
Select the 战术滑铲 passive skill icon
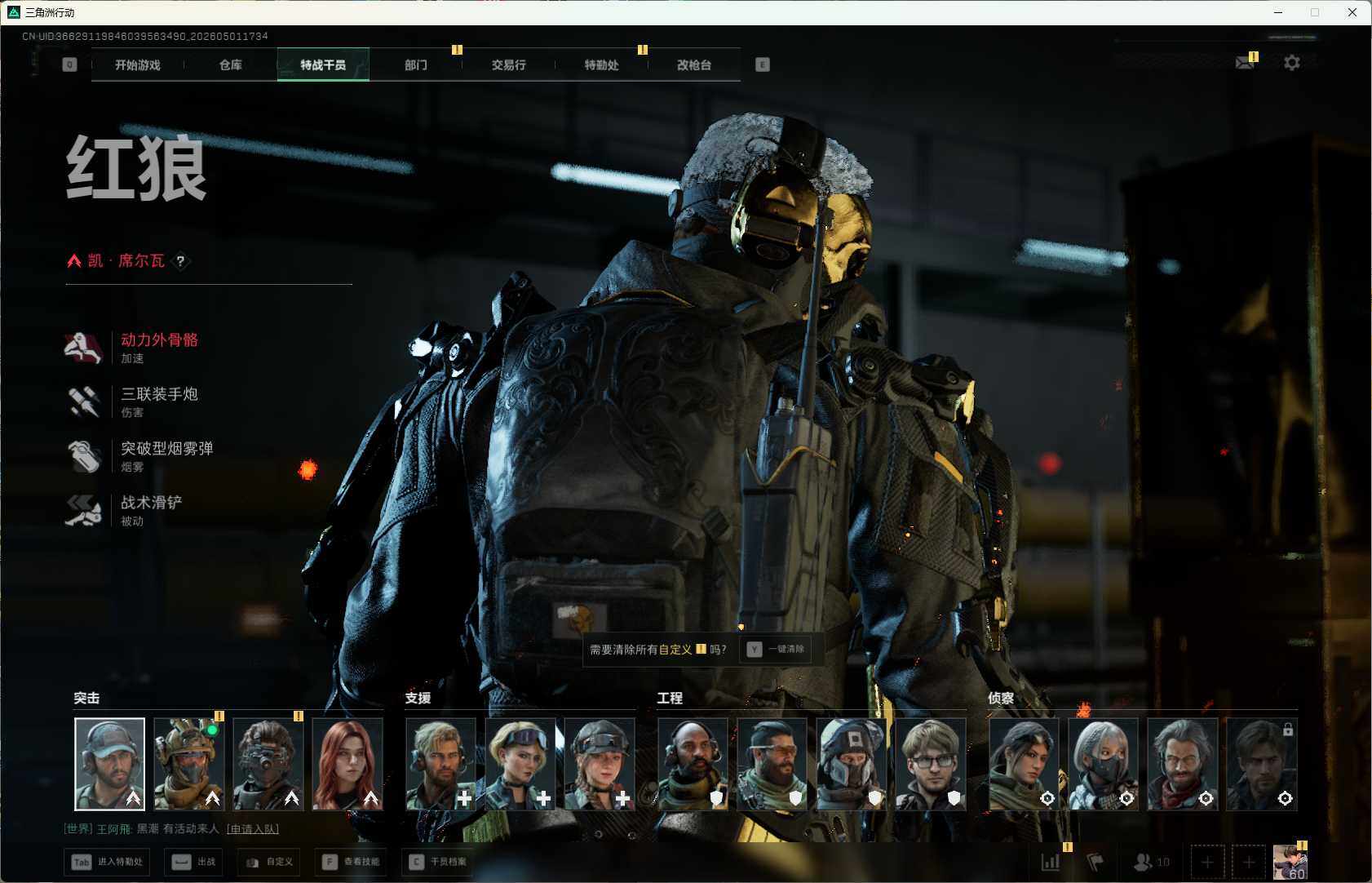coord(83,510)
